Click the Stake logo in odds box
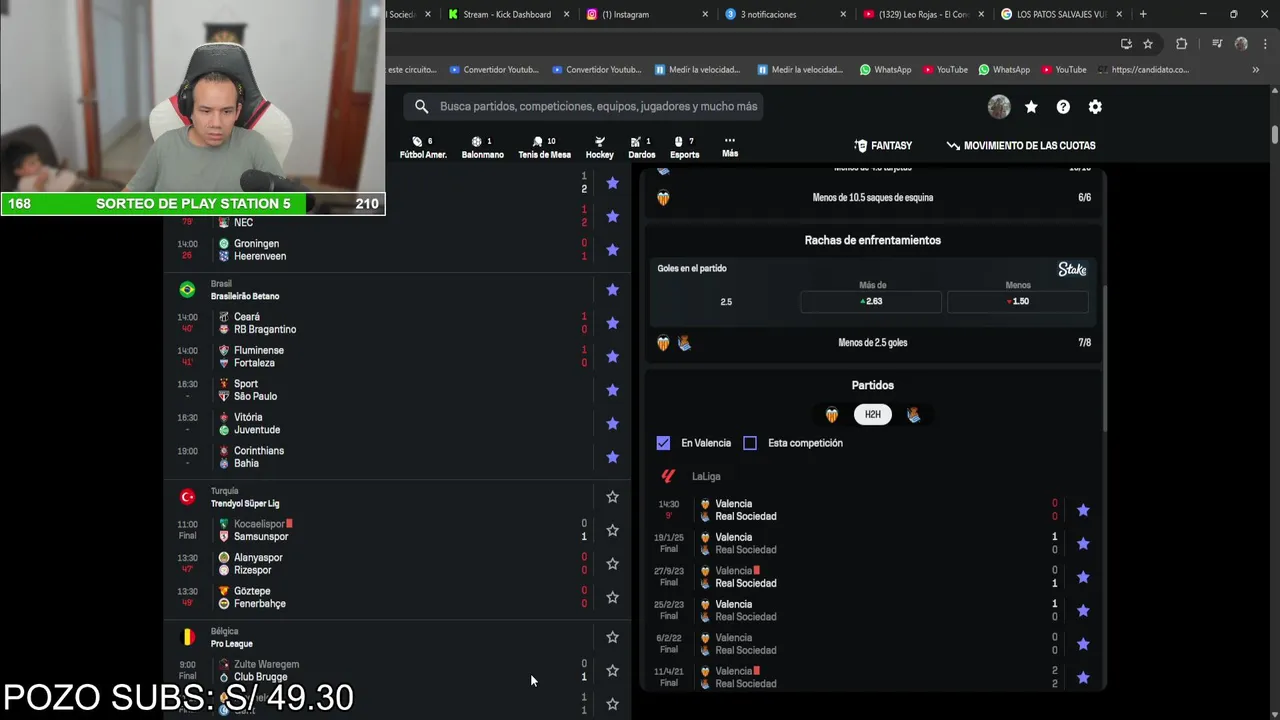Viewport: 1280px width, 720px height. coord(1072,269)
